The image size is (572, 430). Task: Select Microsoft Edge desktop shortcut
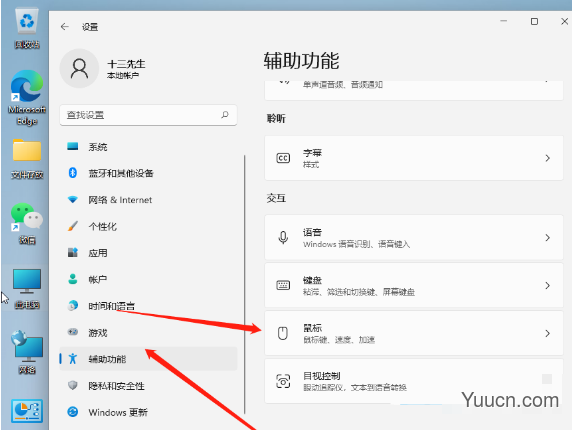27,98
